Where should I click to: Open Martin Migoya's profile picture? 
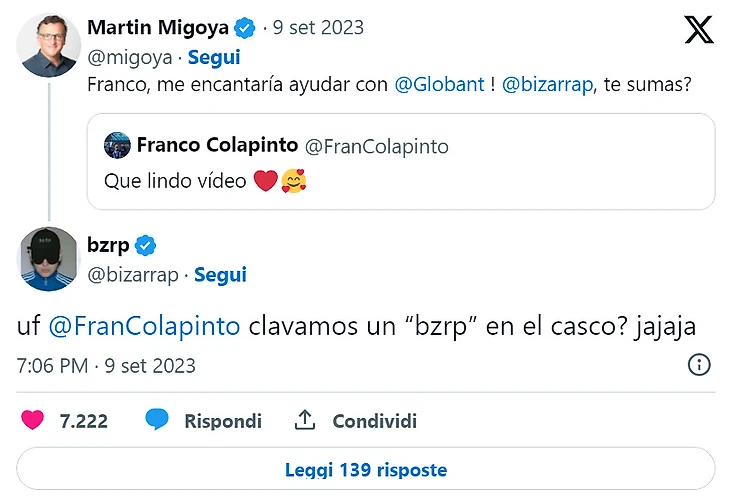[x=48, y=45]
